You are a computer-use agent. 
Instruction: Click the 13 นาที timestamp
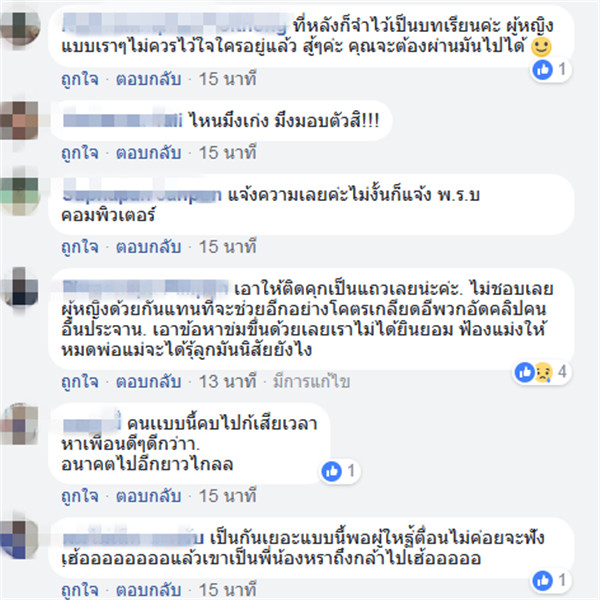tap(227, 382)
